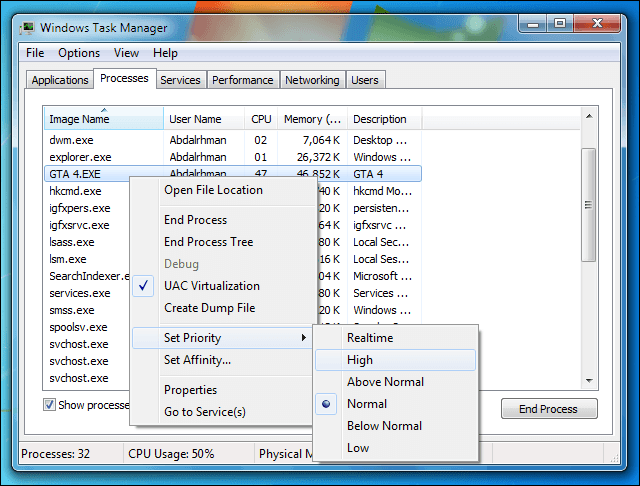This screenshot has width=640, height=486.
Task: Click the Task Manager title bar icon
Action: pyautogui.click(x=27, y=28)
